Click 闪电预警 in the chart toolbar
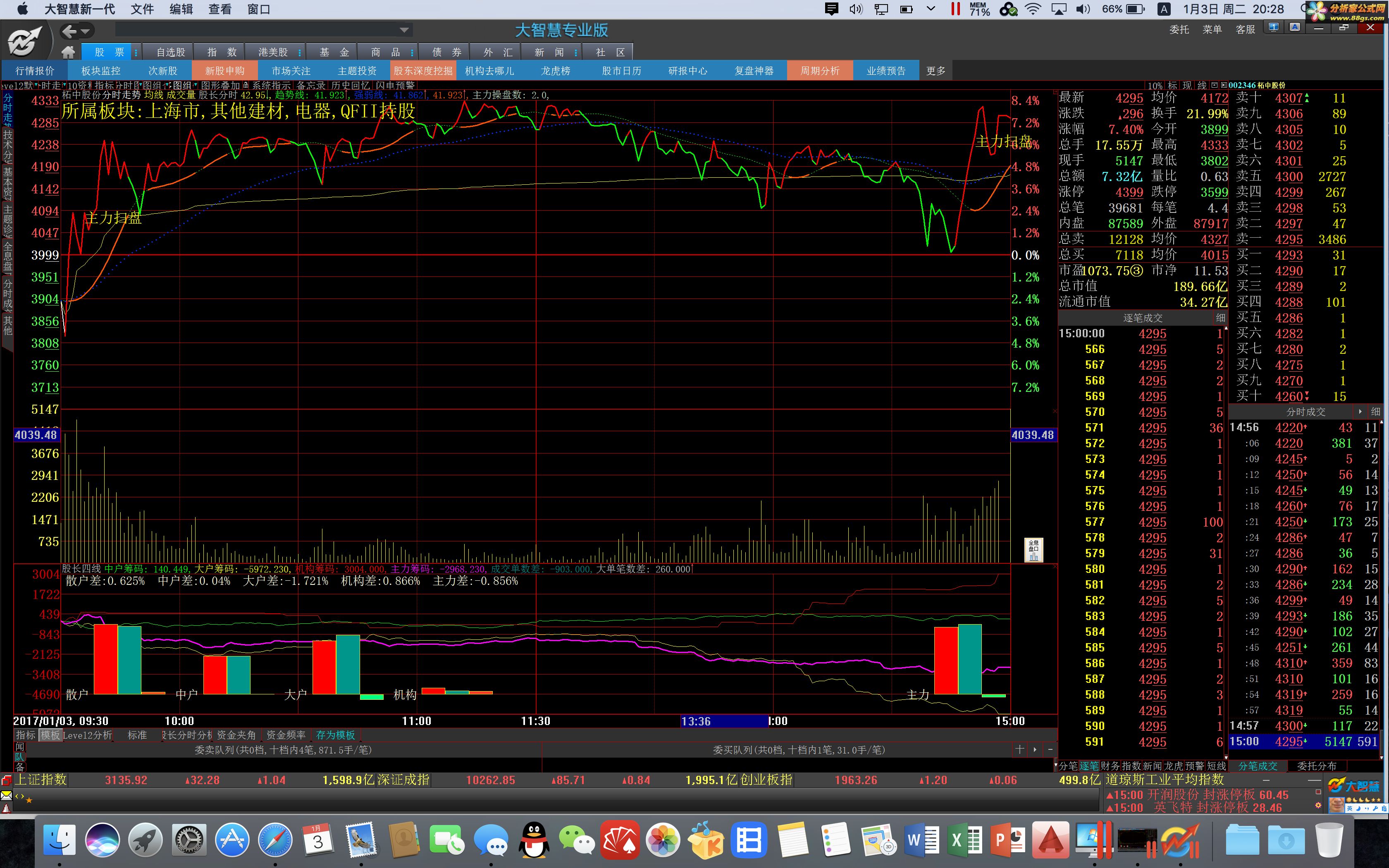 coord(395,86)
